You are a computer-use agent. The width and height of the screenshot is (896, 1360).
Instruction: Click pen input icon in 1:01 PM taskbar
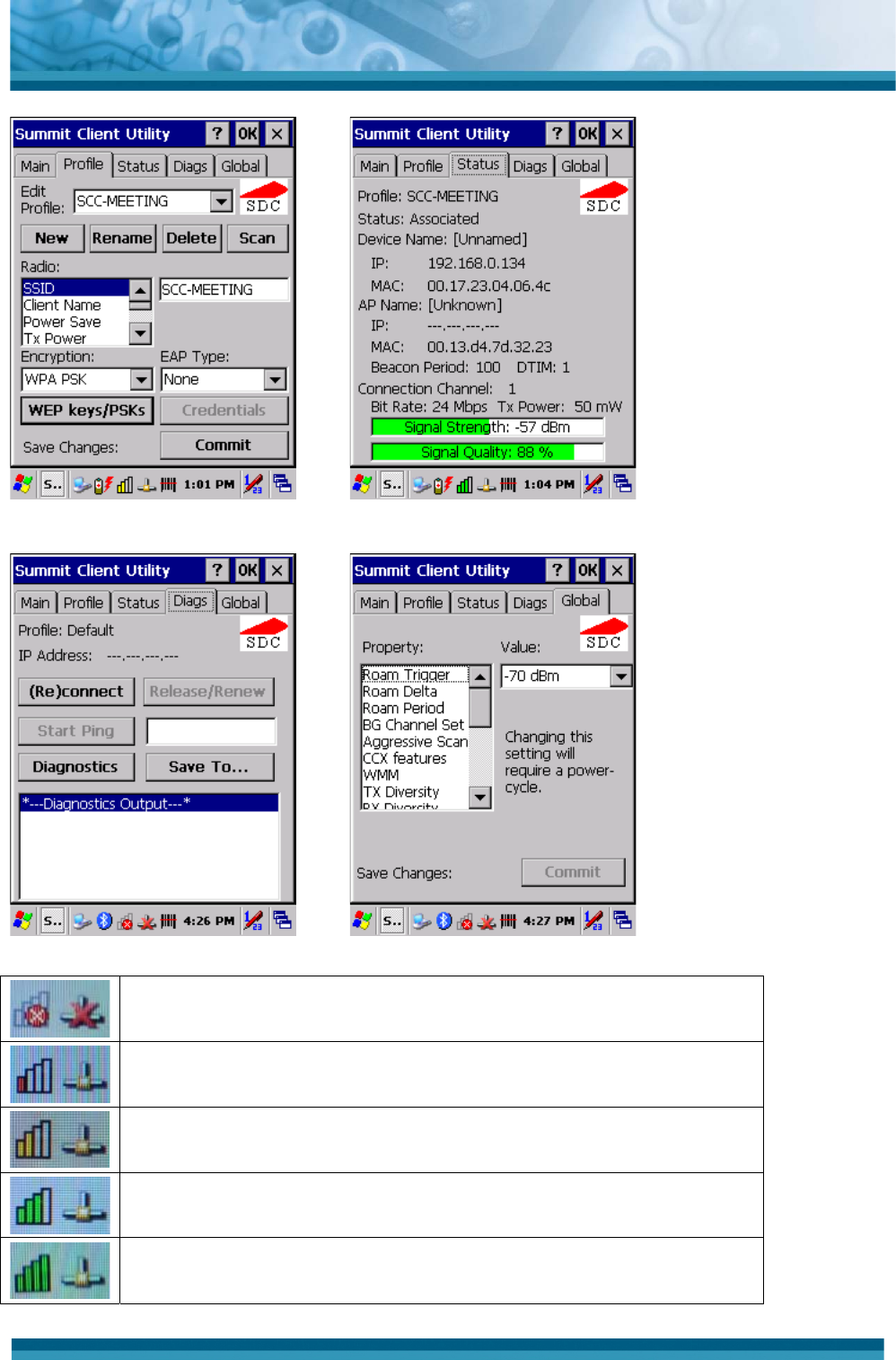coord(253,484)
